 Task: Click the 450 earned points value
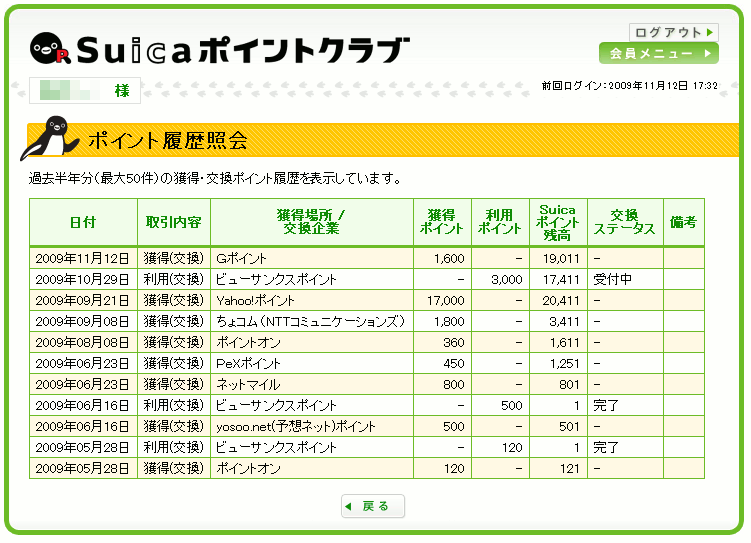click(454, 364)
